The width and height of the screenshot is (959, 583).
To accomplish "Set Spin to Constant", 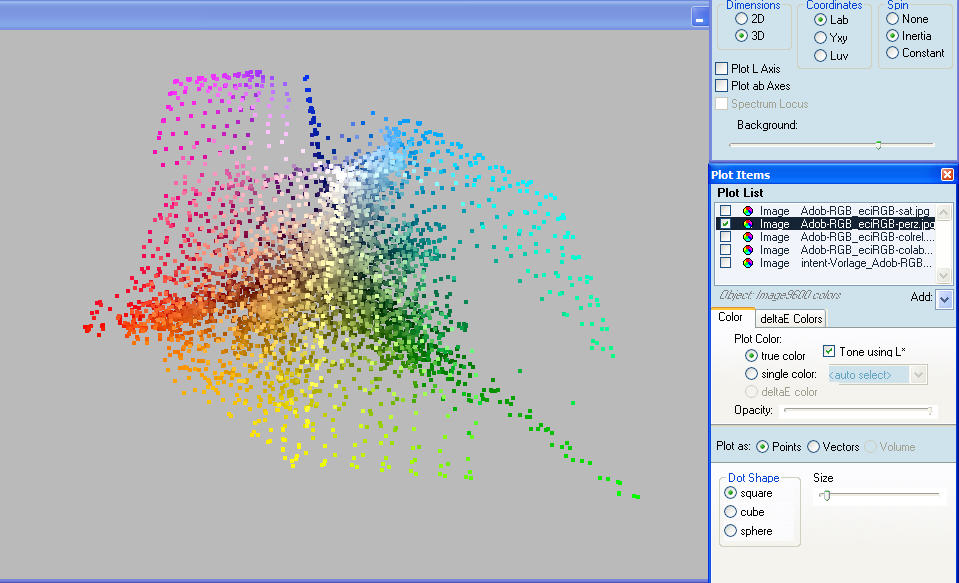I will click(x=892, y=53).
